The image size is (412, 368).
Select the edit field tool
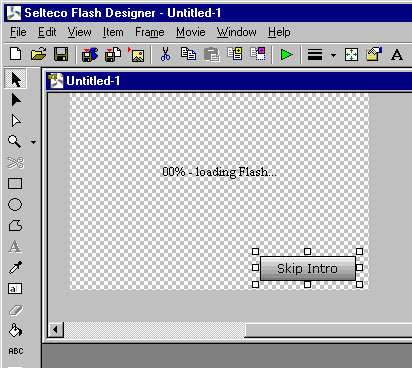coord(15,289)
